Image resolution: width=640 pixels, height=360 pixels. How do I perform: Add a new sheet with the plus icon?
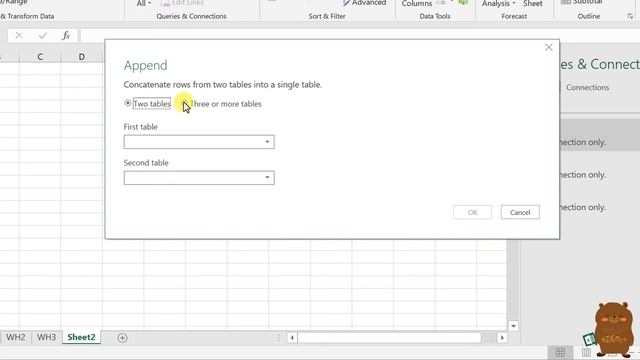pyautogui.click(x=122, y=338)
